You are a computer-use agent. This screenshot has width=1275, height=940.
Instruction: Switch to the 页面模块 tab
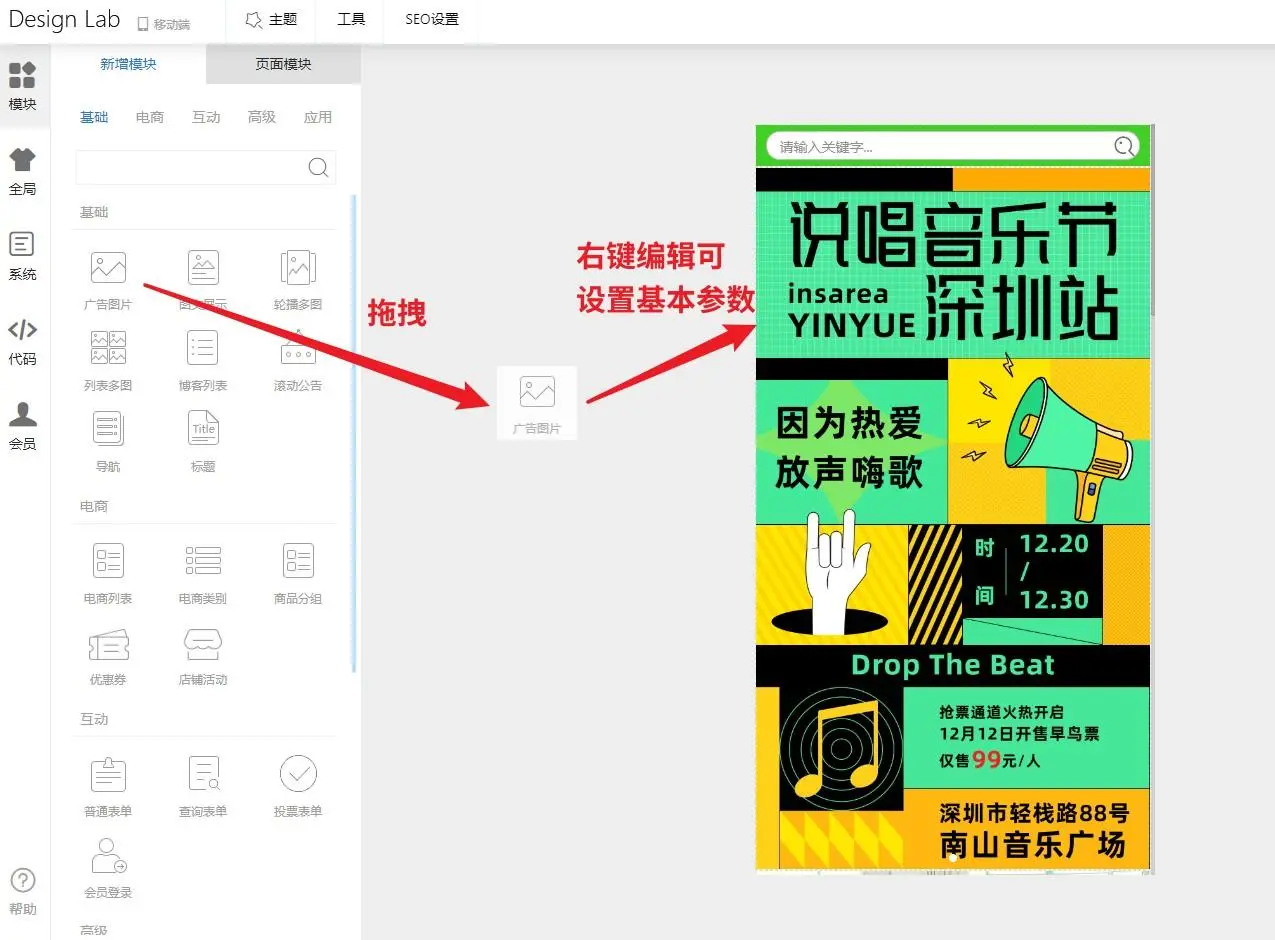283,64
